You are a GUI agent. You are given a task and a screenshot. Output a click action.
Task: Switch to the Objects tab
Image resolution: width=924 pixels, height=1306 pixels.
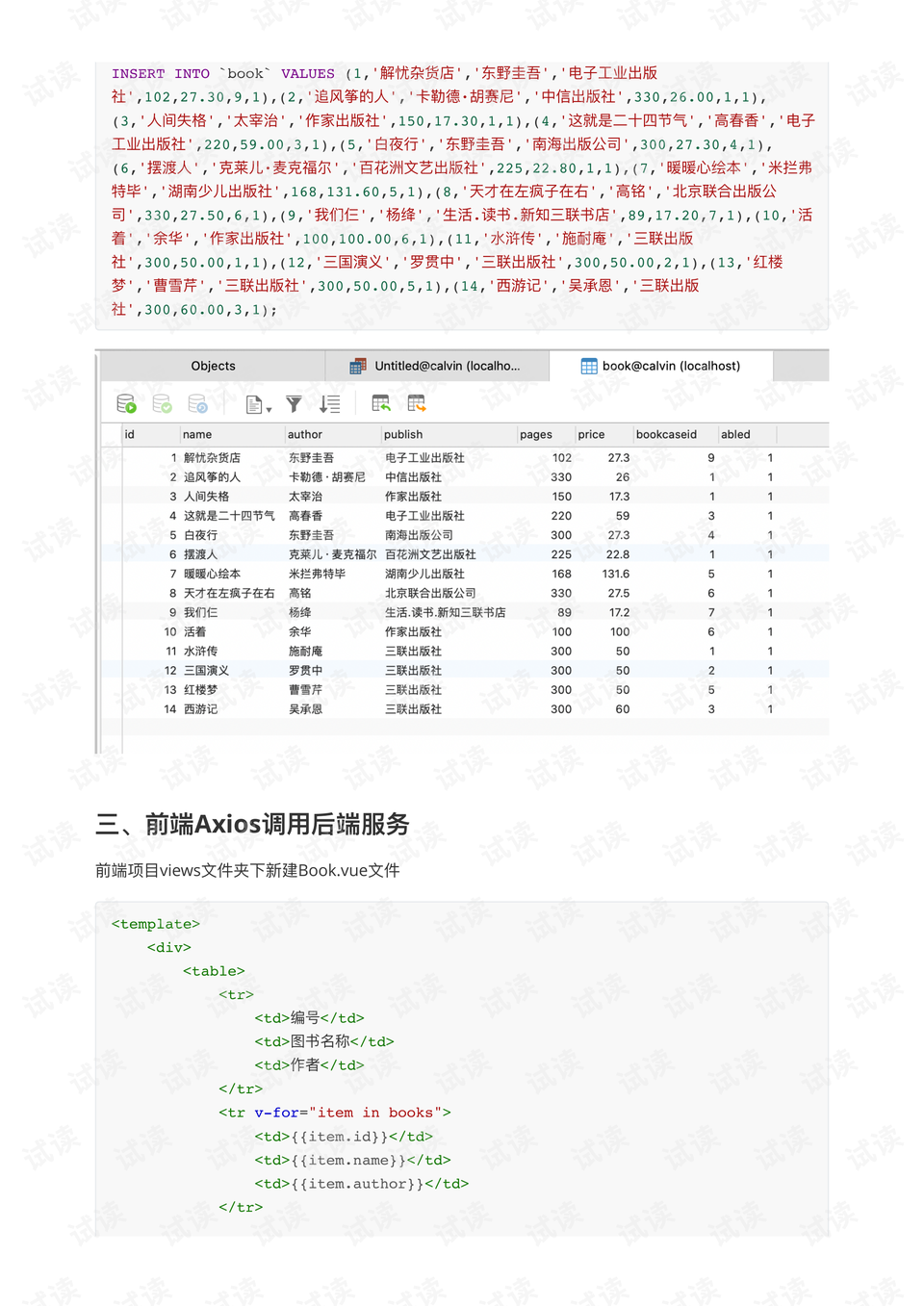click(213, 366)
